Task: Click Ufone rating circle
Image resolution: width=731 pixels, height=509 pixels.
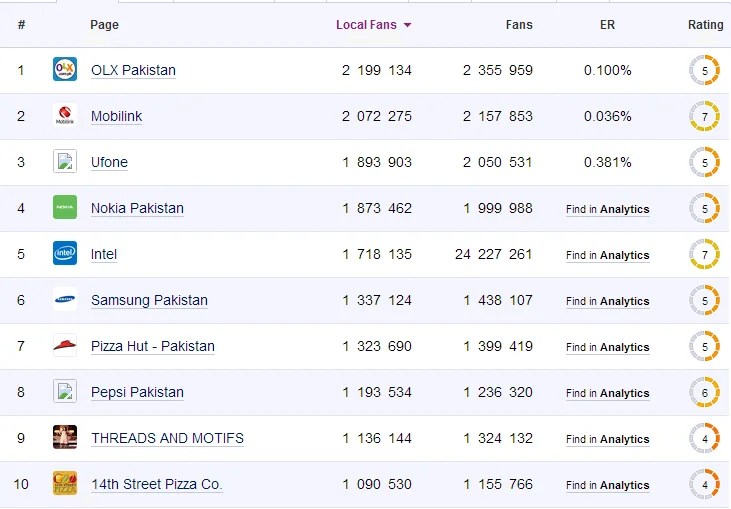Action: (x=704, y=162)
